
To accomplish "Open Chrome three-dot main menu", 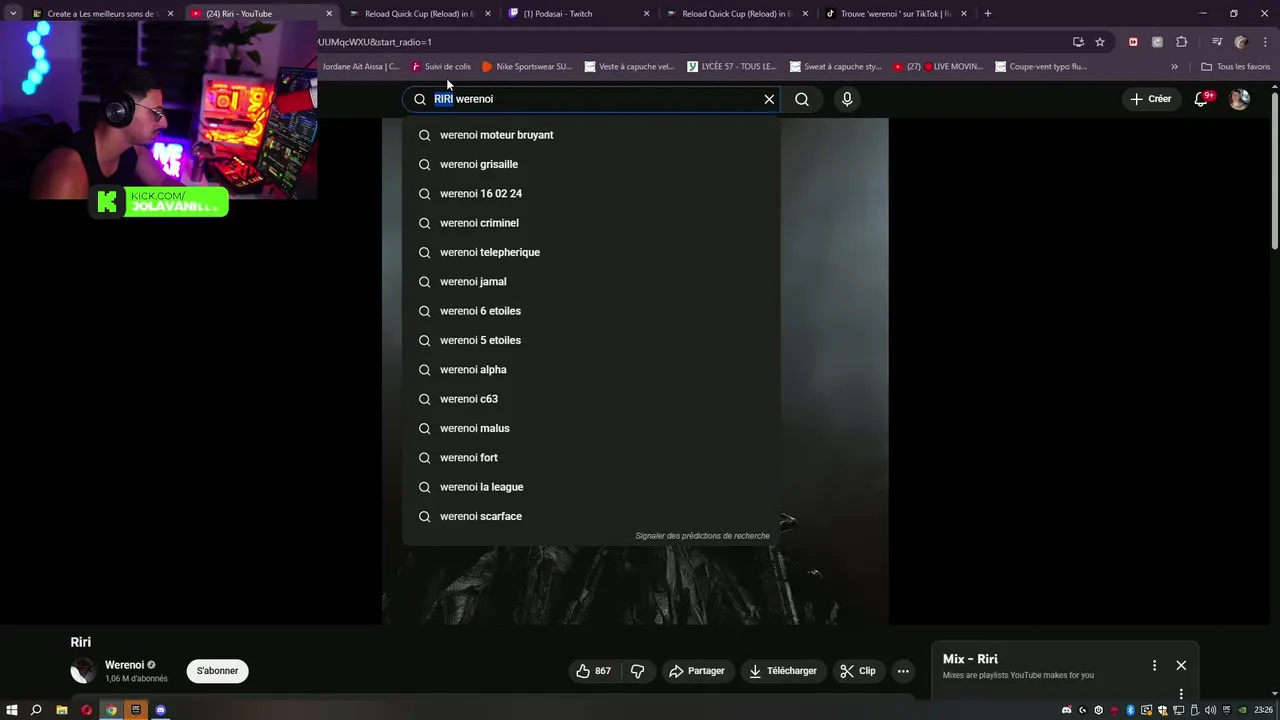I will pos(1265,42).
